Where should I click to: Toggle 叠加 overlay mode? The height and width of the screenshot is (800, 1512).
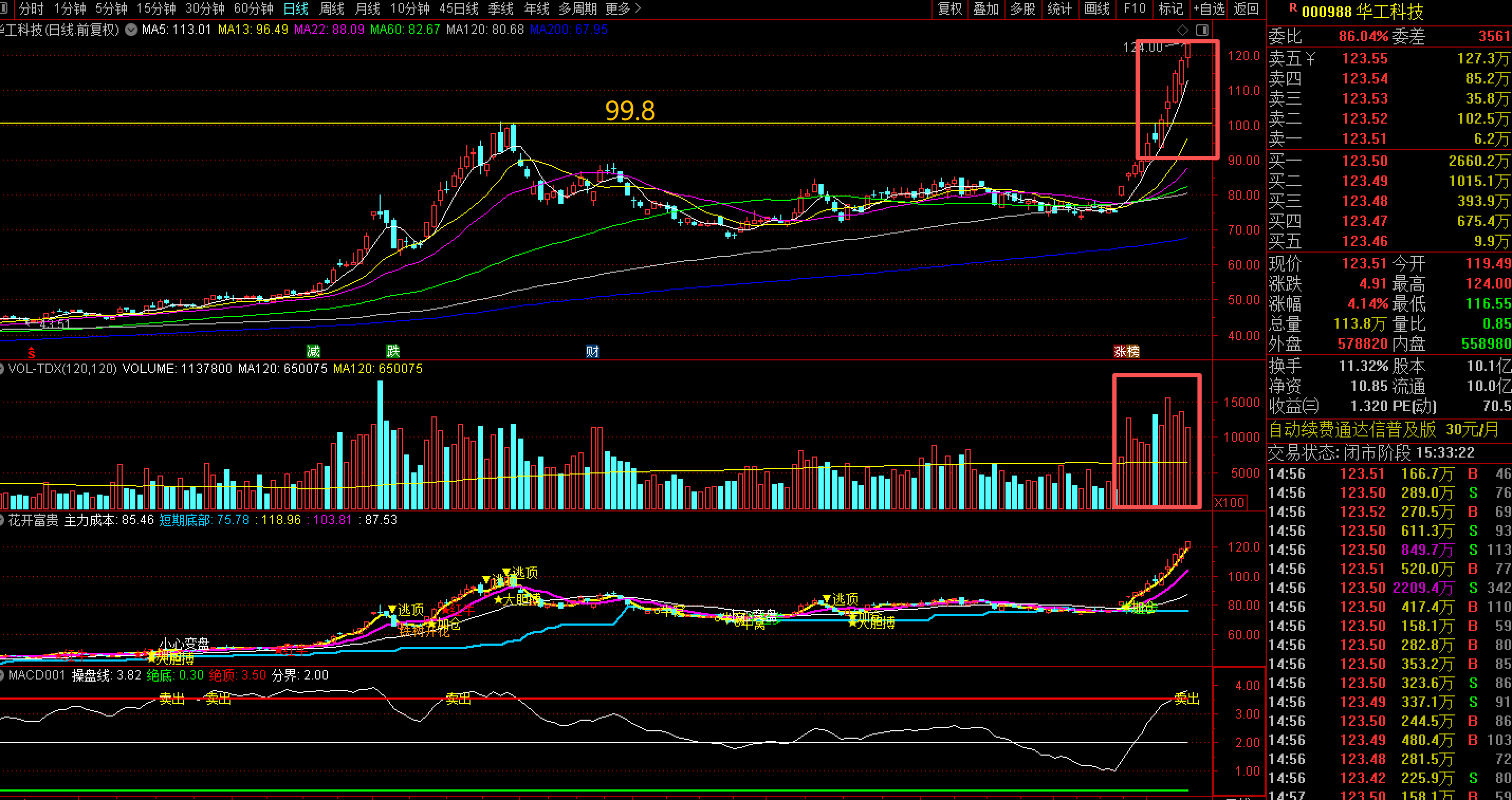point(986,9)
